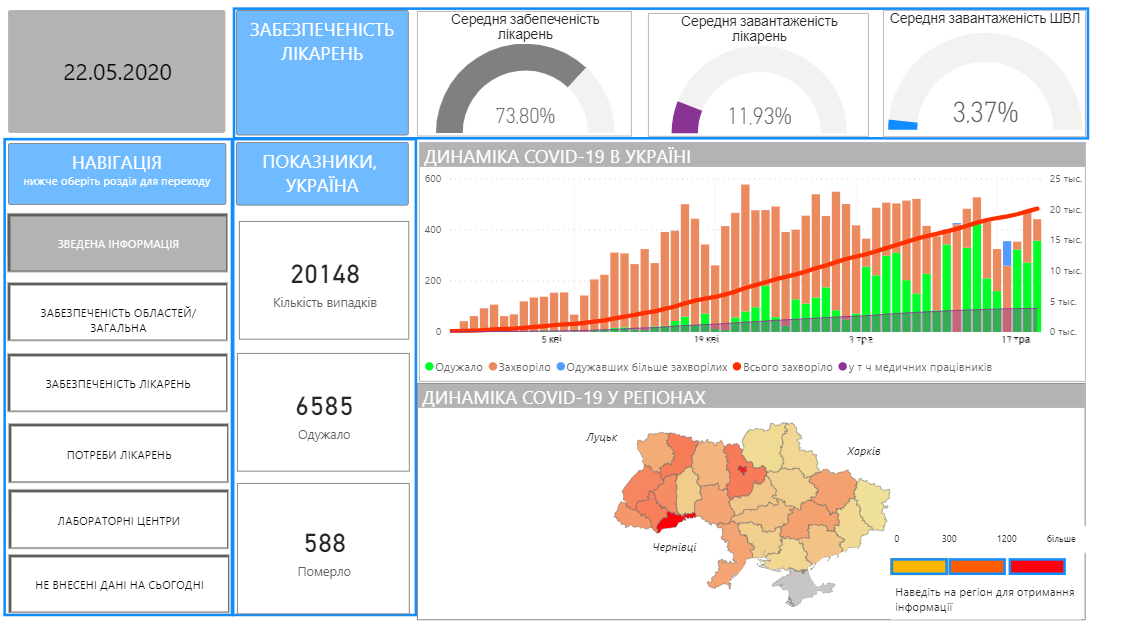Select the blue Одужавших більше захворілих legend marker
The width and height of the screenshot is (1139, 623).
559,367
